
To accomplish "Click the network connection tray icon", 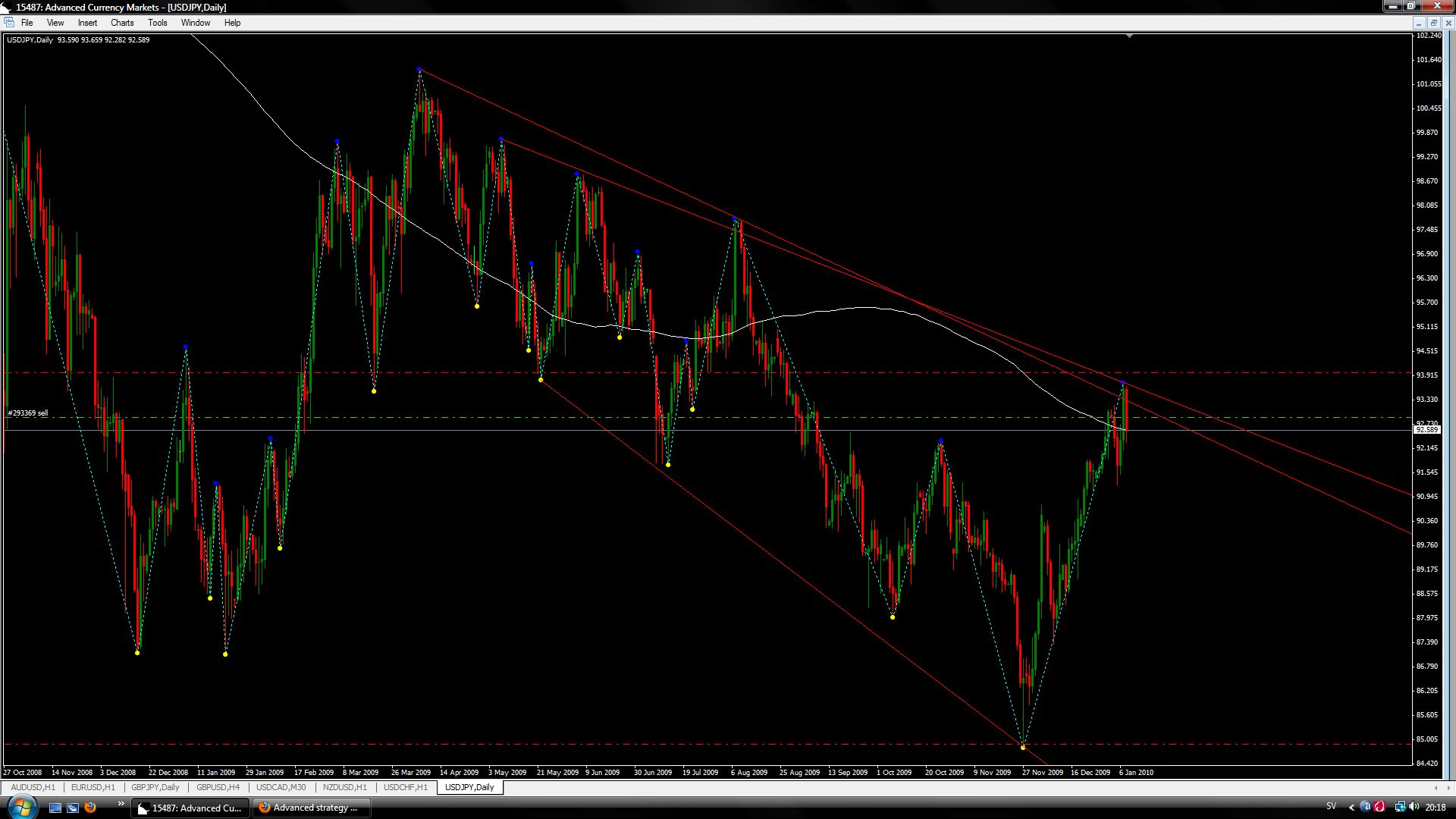I will pyautogui.click(x=1399, y=807).
